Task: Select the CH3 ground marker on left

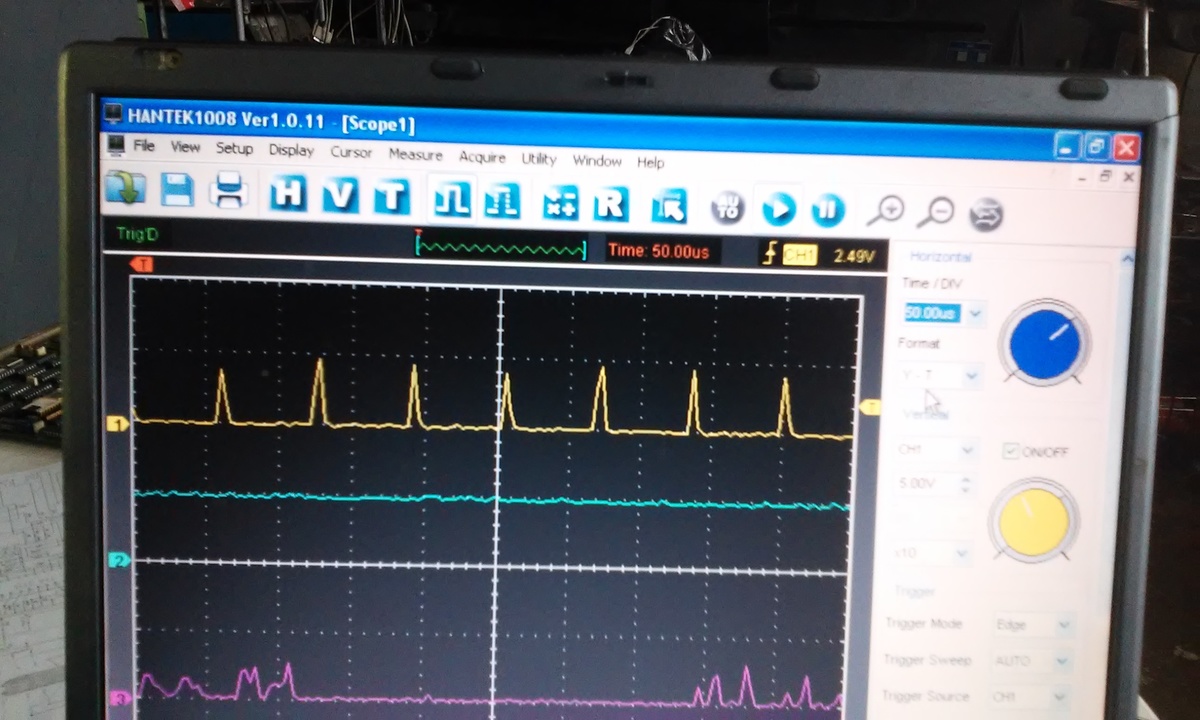Action: coord(120,699)
